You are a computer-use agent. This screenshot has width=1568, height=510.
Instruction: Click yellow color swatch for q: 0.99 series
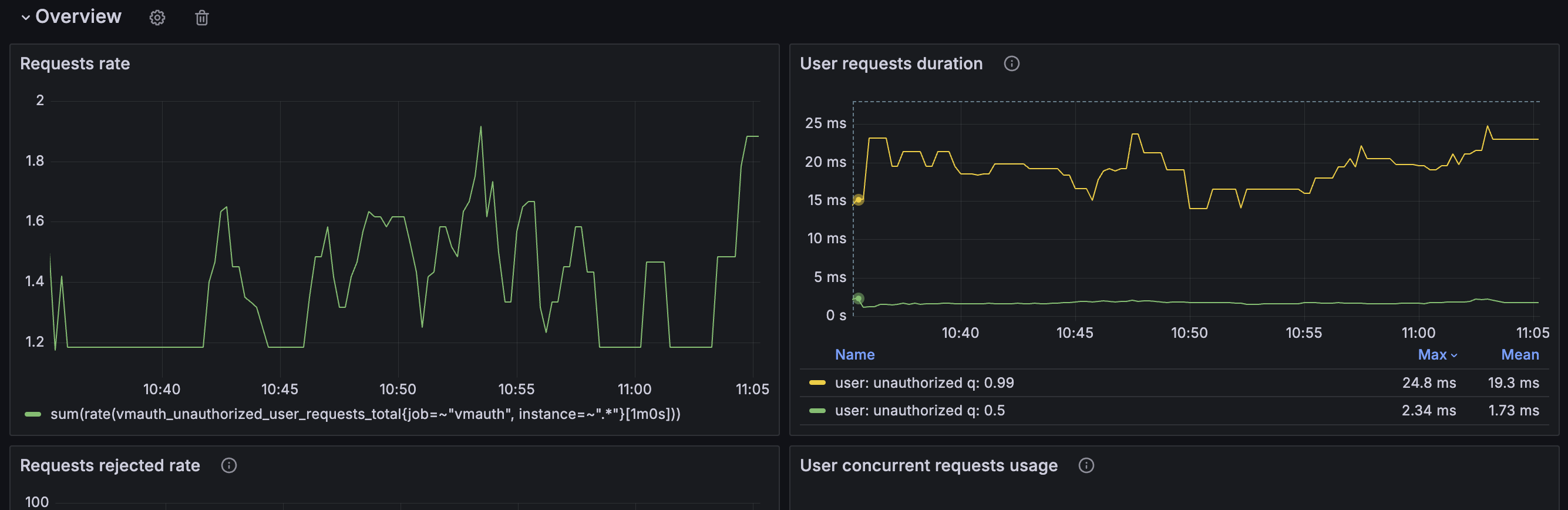[817, 382]
